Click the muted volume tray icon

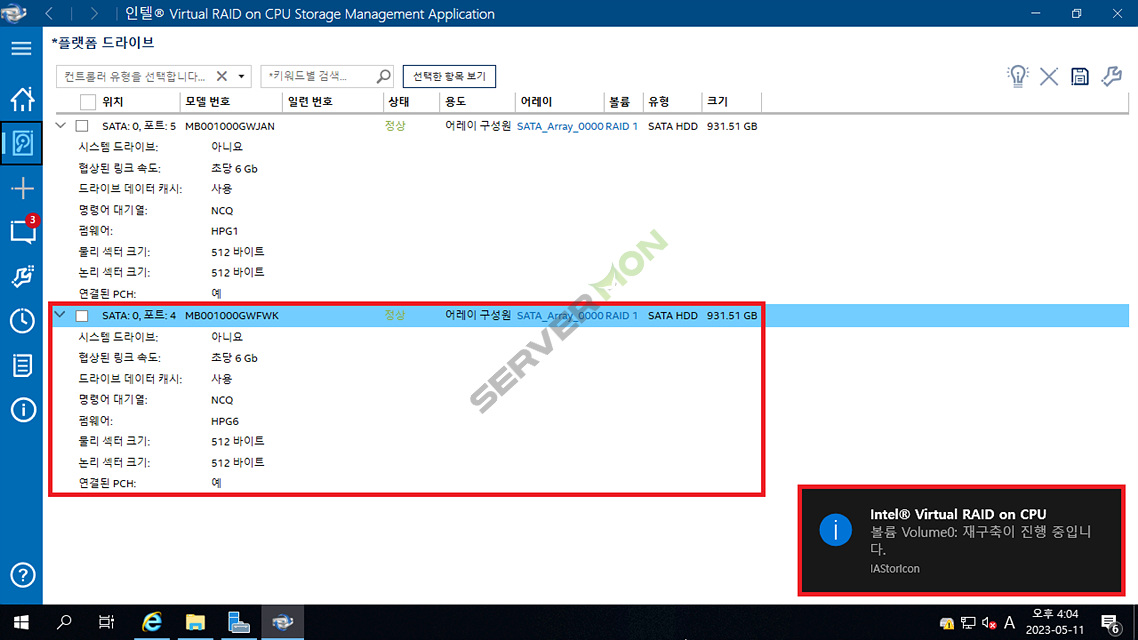[x=988, y=623]
